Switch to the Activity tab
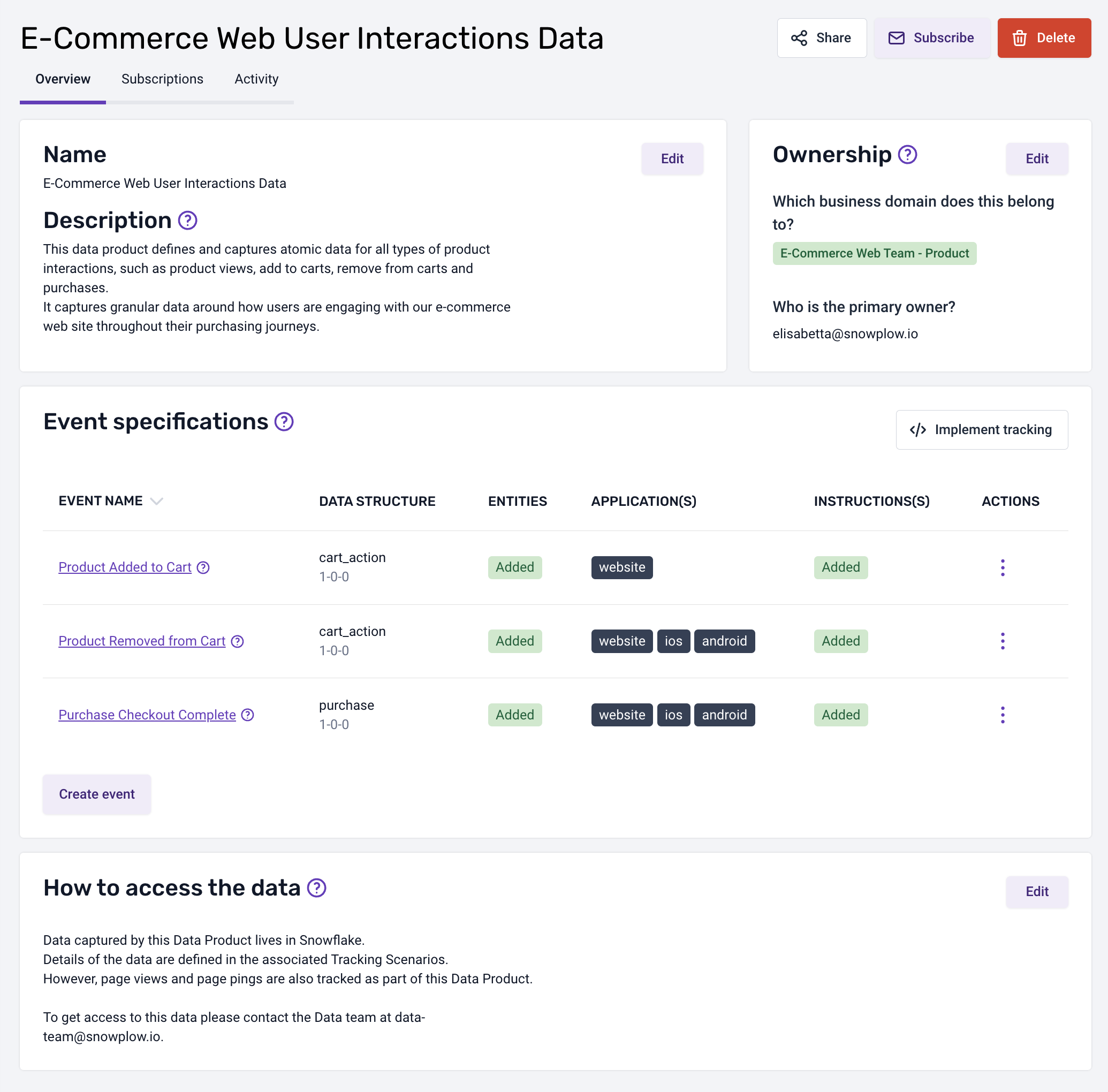The width and height of the screenshot is (1108, 1092). 256,79
